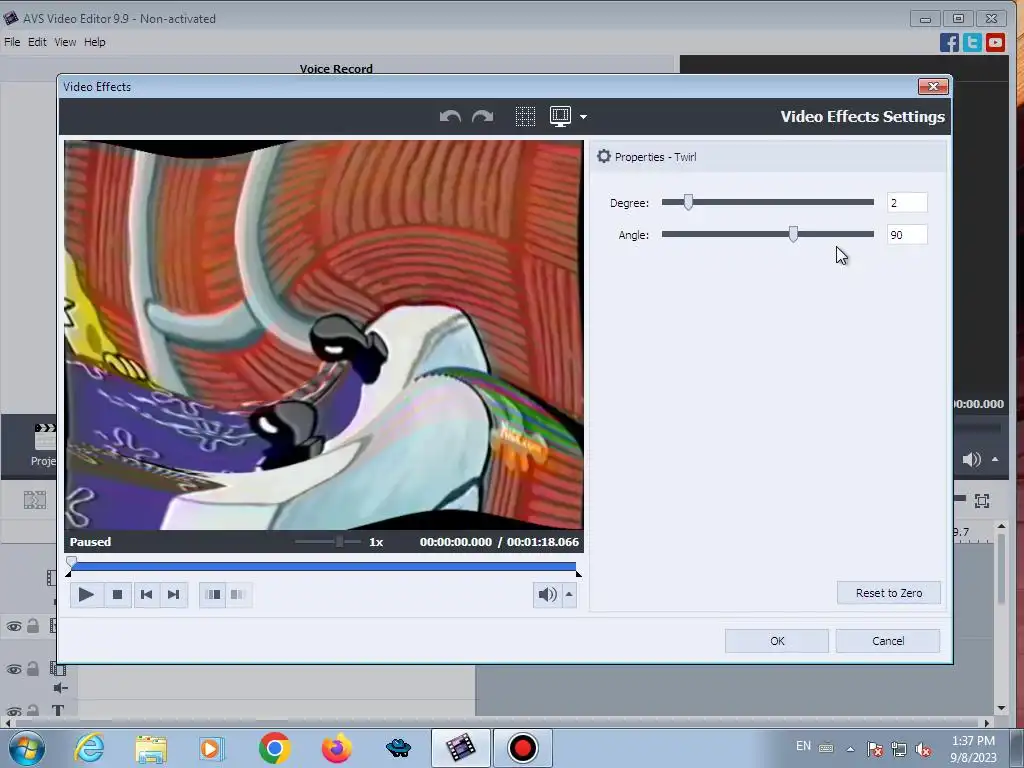The image size is (1024, 768).
Task: Show hidden system tray icons
Action: 850,749
